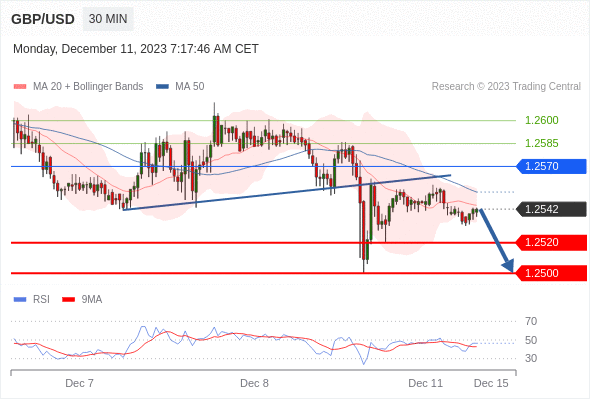Viewport: 590px width, 400px height.
Task: Click the 'MA 20 + Bollinger Bands' legend label
Action: 88,87
